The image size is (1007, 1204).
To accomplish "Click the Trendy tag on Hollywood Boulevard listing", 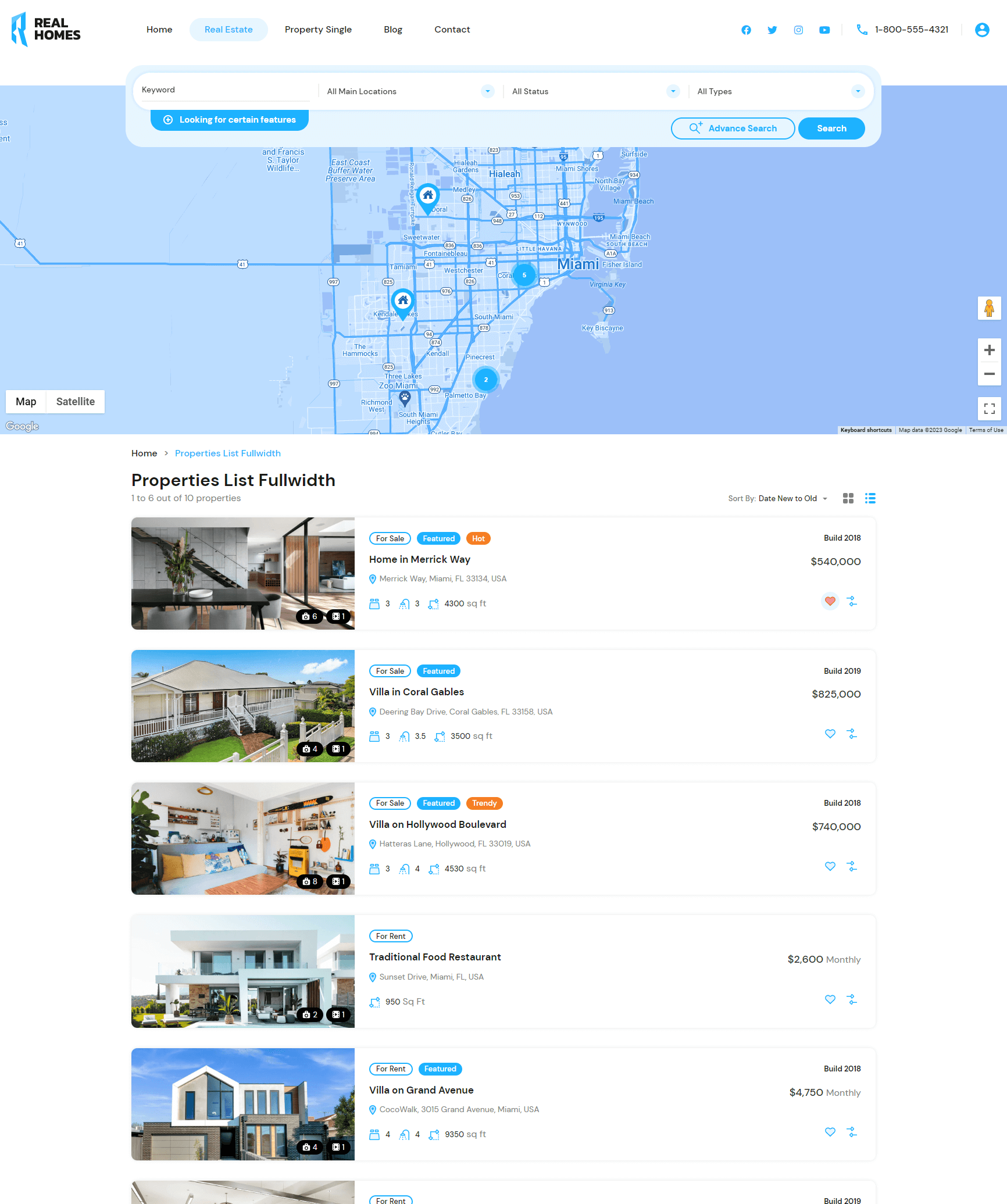I will pos(484,803).
